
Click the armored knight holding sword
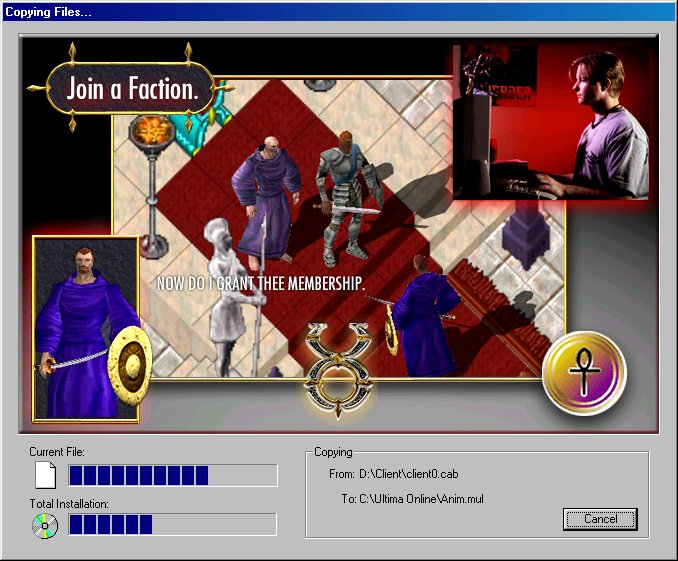pos(348,199)
